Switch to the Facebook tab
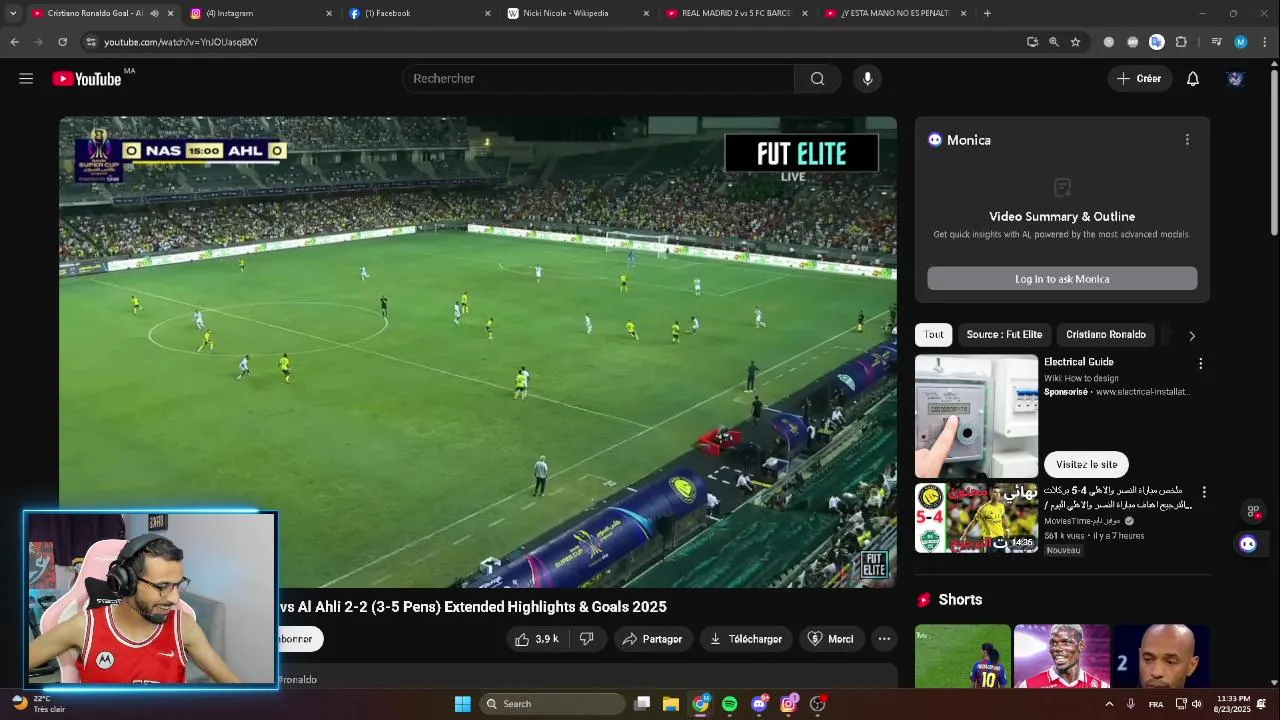Screen dimensions: 1280x720 pos(418,13)
